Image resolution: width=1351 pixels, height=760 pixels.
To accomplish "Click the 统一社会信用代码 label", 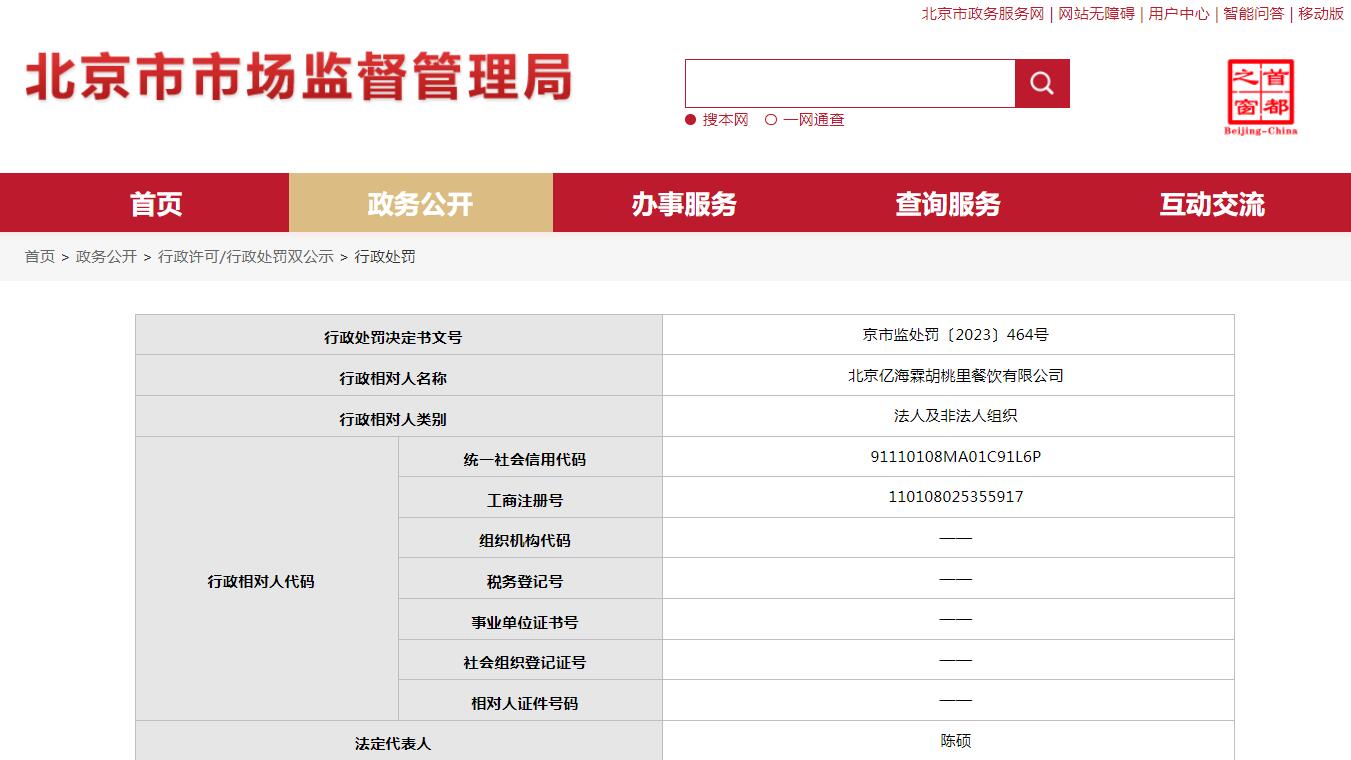I will (524, 460).
